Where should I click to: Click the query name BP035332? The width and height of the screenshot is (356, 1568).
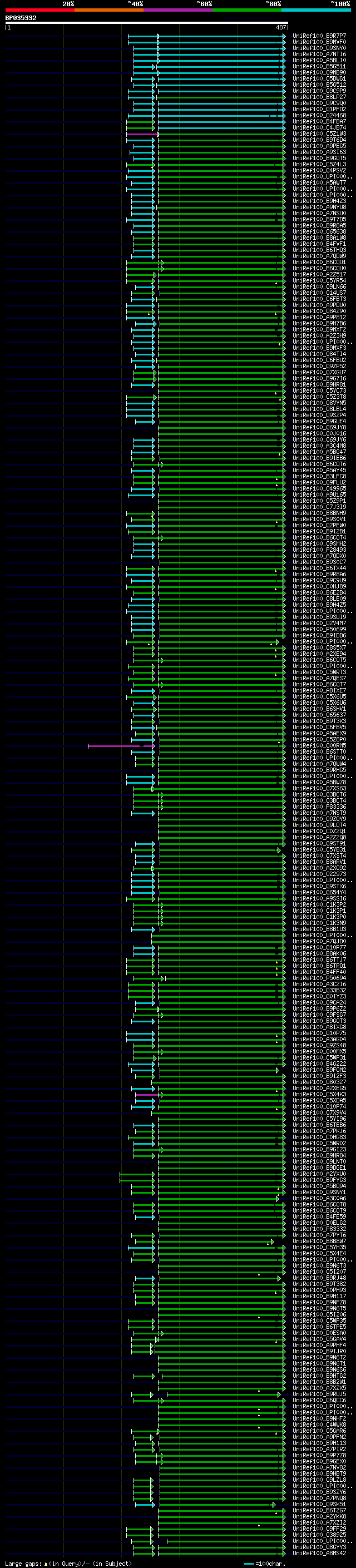point(21,18)
